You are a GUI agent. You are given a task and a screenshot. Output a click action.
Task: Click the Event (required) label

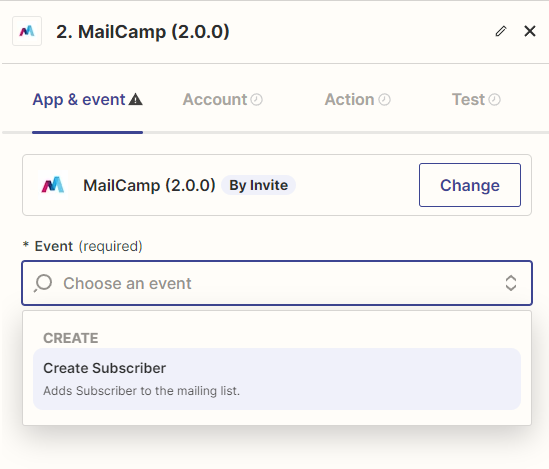82,246
